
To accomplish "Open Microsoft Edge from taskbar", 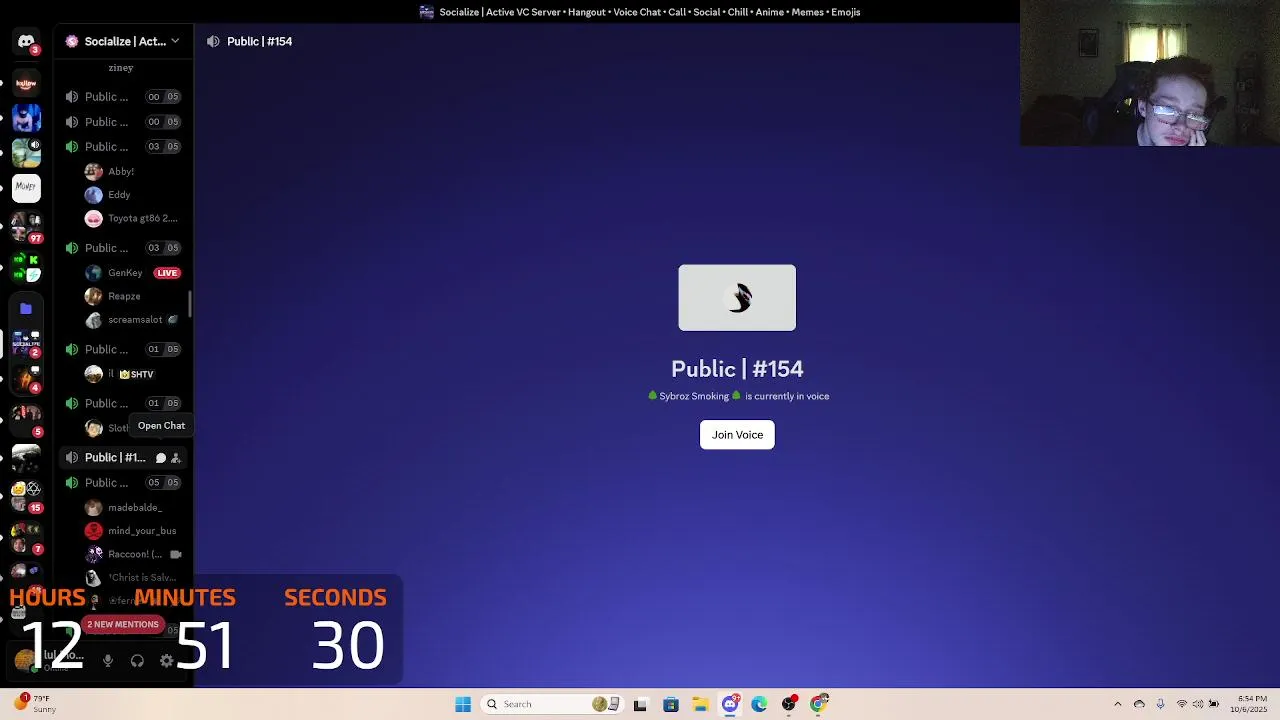I will [x=759, y=704].
